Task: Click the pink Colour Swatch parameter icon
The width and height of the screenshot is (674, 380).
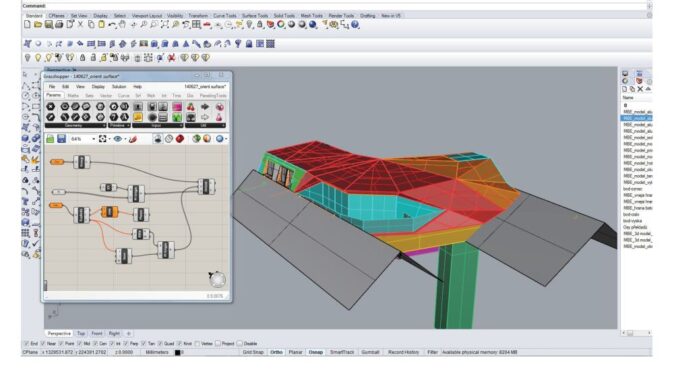Action: pos(177,107)
